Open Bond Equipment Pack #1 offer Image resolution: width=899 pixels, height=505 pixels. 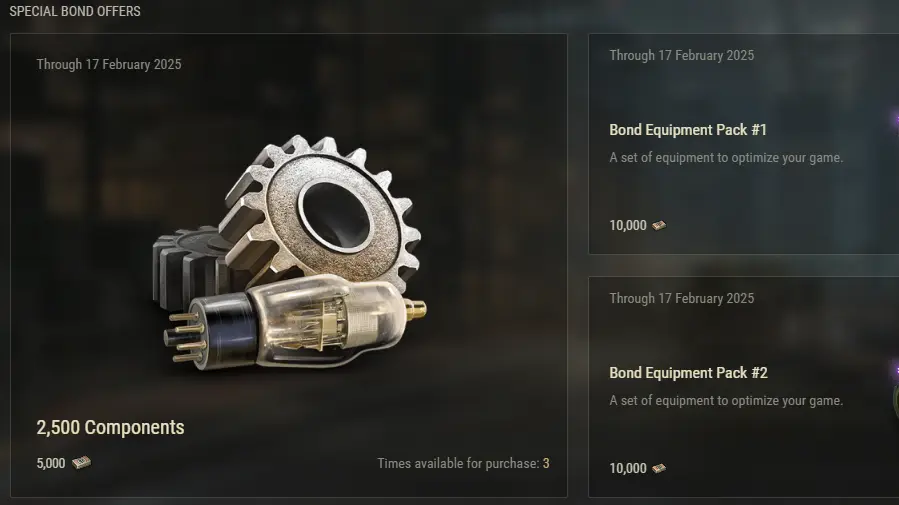688,130
